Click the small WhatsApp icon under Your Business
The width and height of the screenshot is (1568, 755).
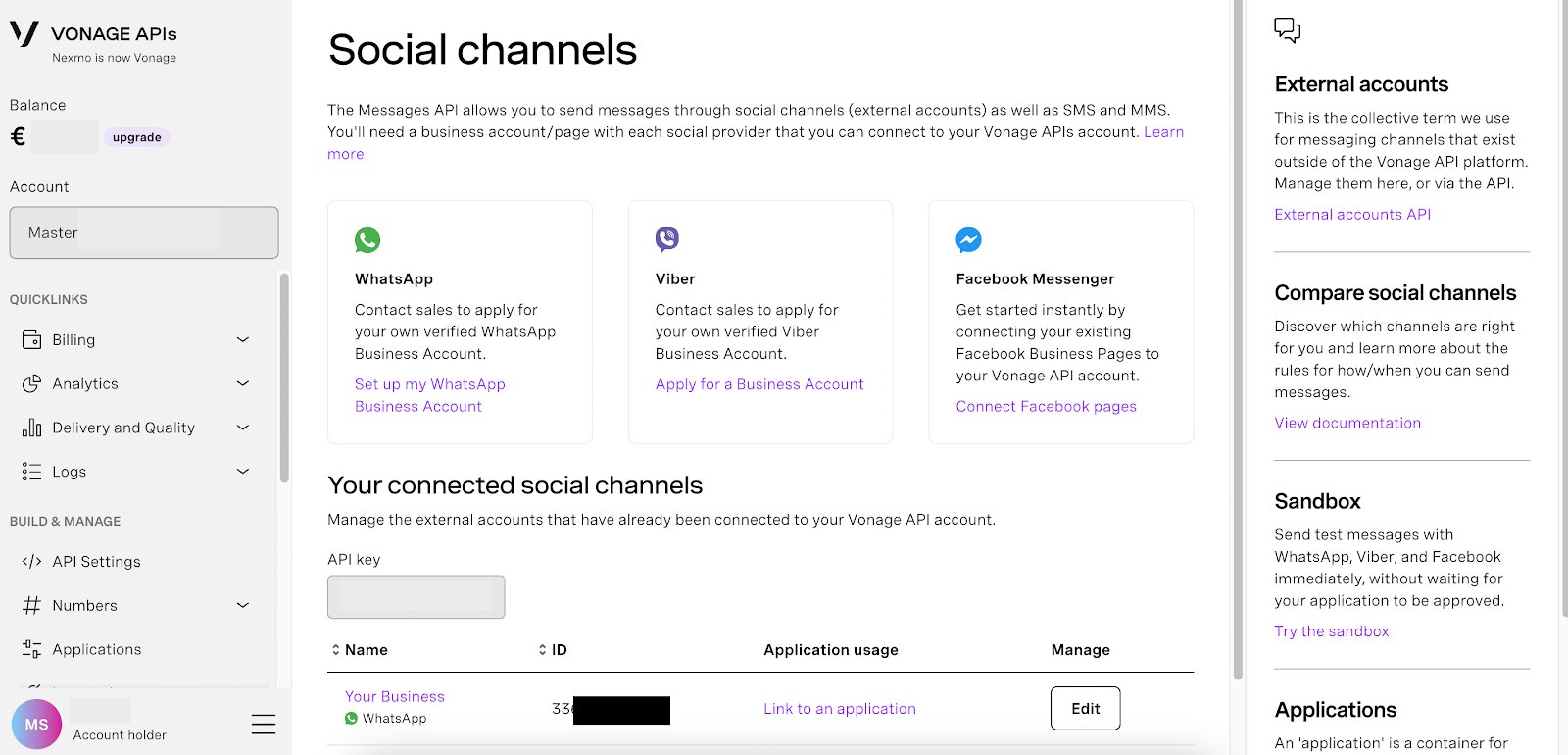351,719
